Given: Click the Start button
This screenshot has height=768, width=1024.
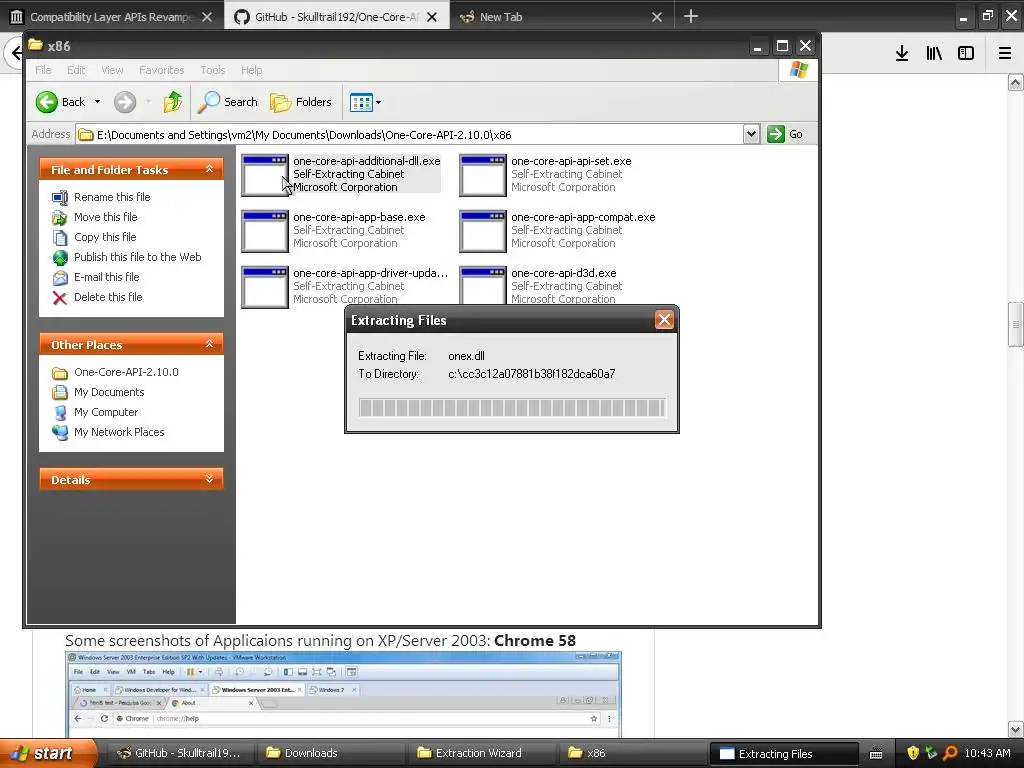Looking at the screenshot, I should pos(48,753).
